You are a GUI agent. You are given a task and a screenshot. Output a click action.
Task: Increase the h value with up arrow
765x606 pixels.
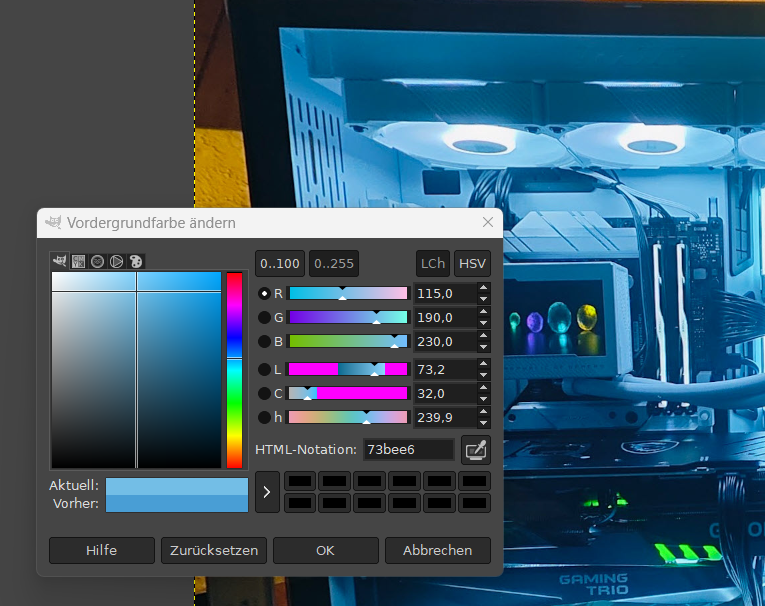click(483, 412)
